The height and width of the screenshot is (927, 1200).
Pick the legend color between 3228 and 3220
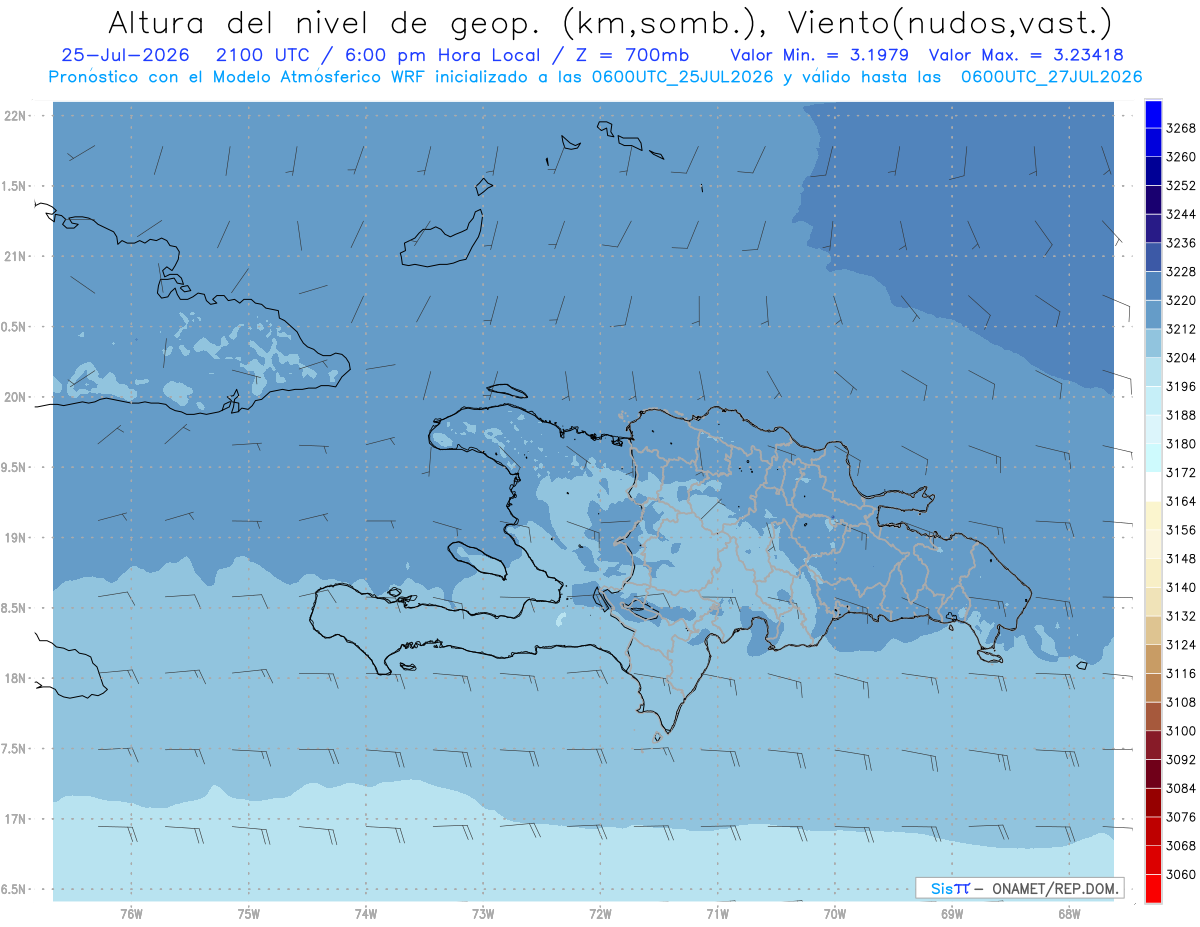1152,286
